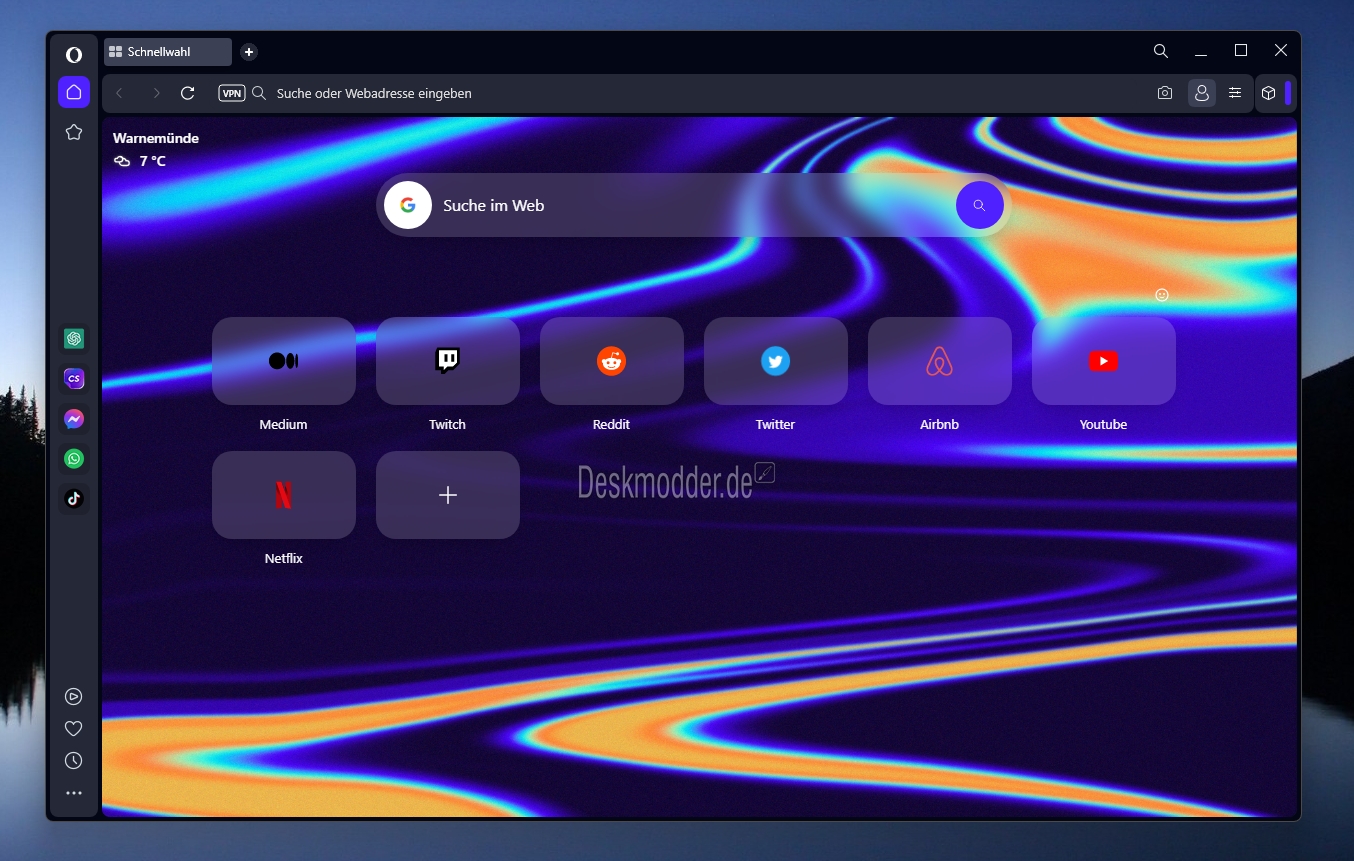Viewport: 1354px width, 861px height.
Task: Open ChatSonic CS sidebar icon
Action: tap(73, 379)
